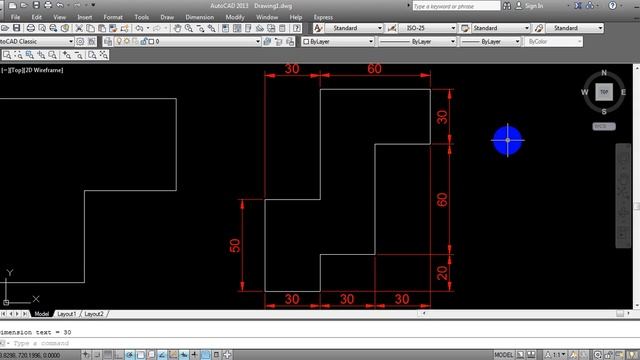
Task: Open the Table Style manager icon
Action: pos(465,28)
